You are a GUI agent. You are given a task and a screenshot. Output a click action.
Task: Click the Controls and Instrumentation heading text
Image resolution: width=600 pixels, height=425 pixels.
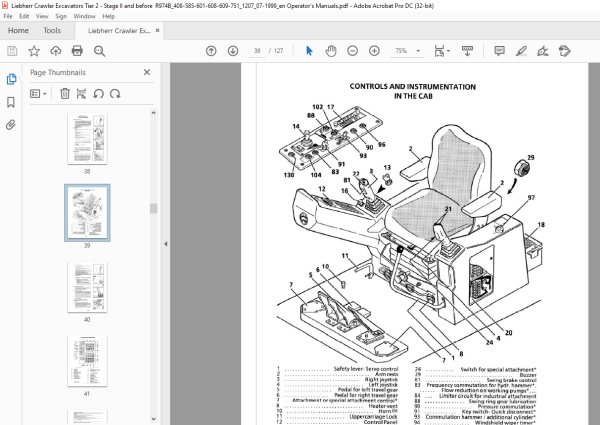pyautogui.click(x=413, y=91)
